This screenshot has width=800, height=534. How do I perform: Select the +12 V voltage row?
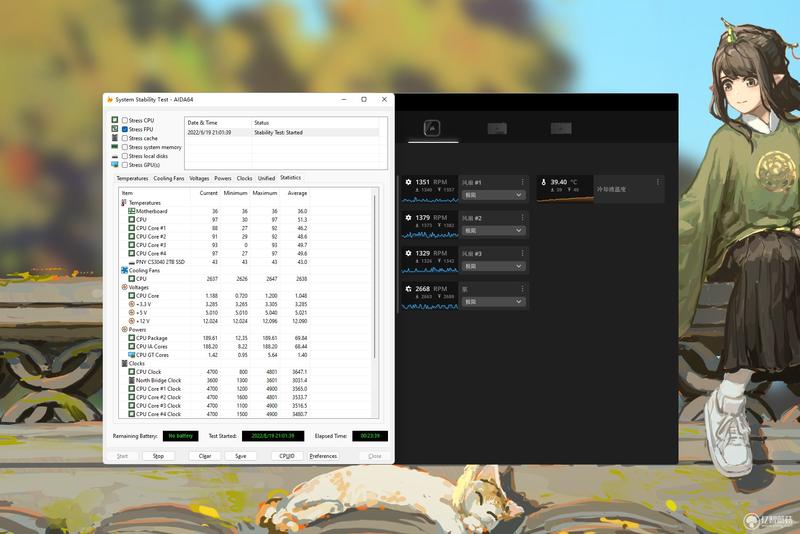click(x=215, y=321)
